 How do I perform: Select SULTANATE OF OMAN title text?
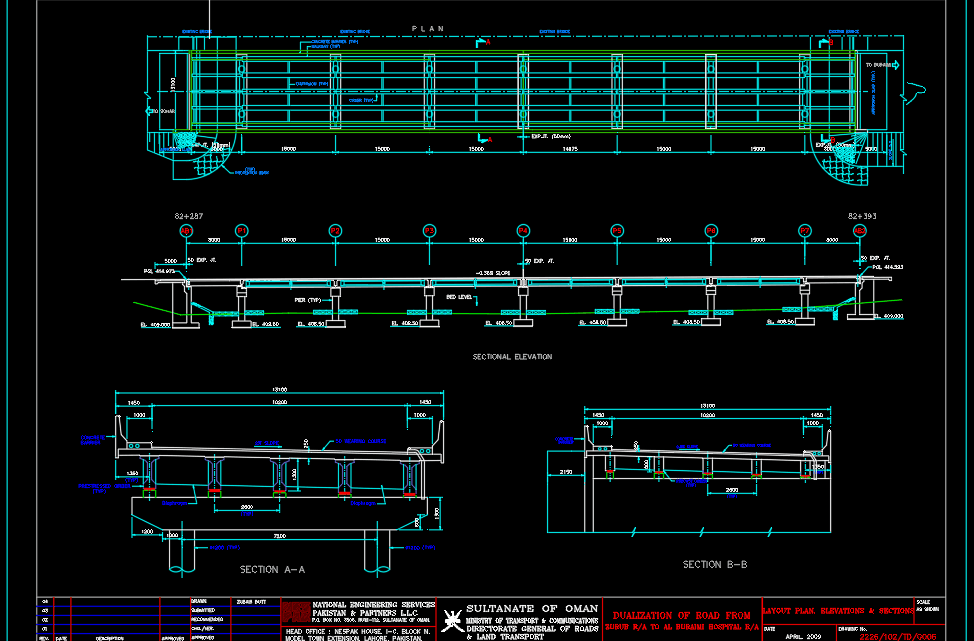click(x=532, y=609)
